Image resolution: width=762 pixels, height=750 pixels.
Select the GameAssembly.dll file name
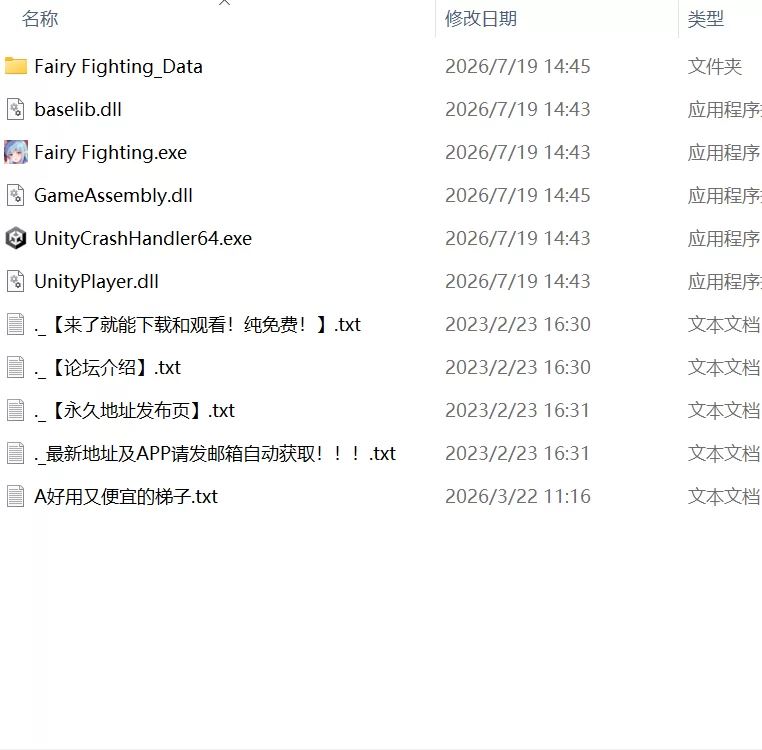(113, 195)
